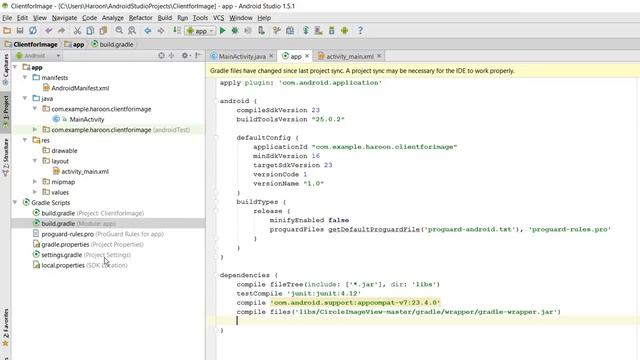Select MainActivity in the project tree
The image size is (640, 360).
(78, 119)
